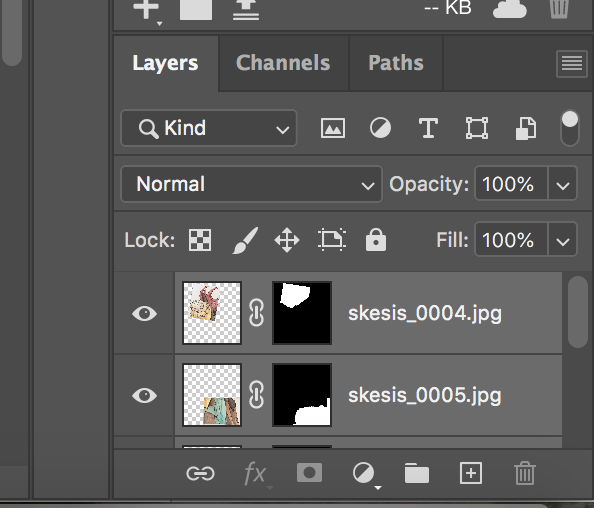Open the Normal blend mode dropdown
The height and width of the screenshot is (508, 594).
pyautogui.click(x=252, y=184)
